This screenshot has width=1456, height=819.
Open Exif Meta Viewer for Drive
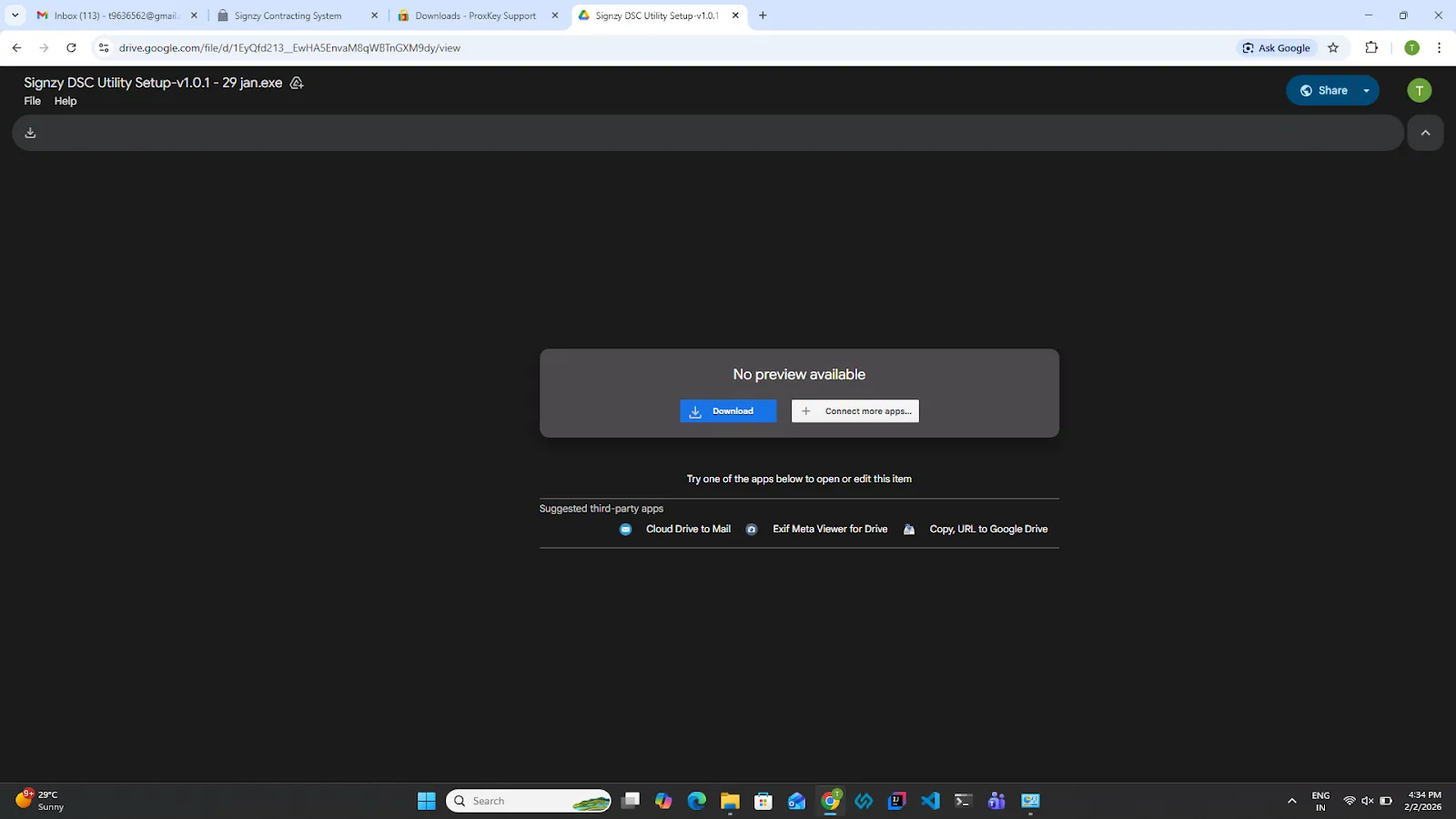[830, 529]
